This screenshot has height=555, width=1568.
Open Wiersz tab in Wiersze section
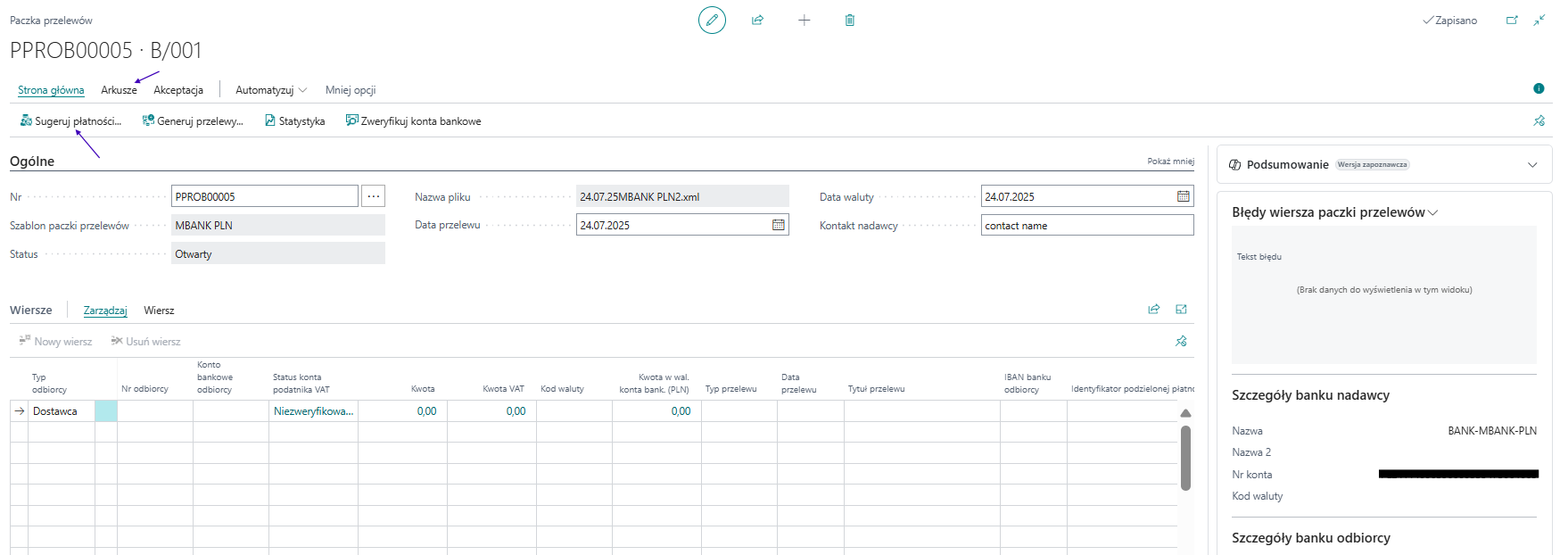pyautogui.click(x=159, y=311)
